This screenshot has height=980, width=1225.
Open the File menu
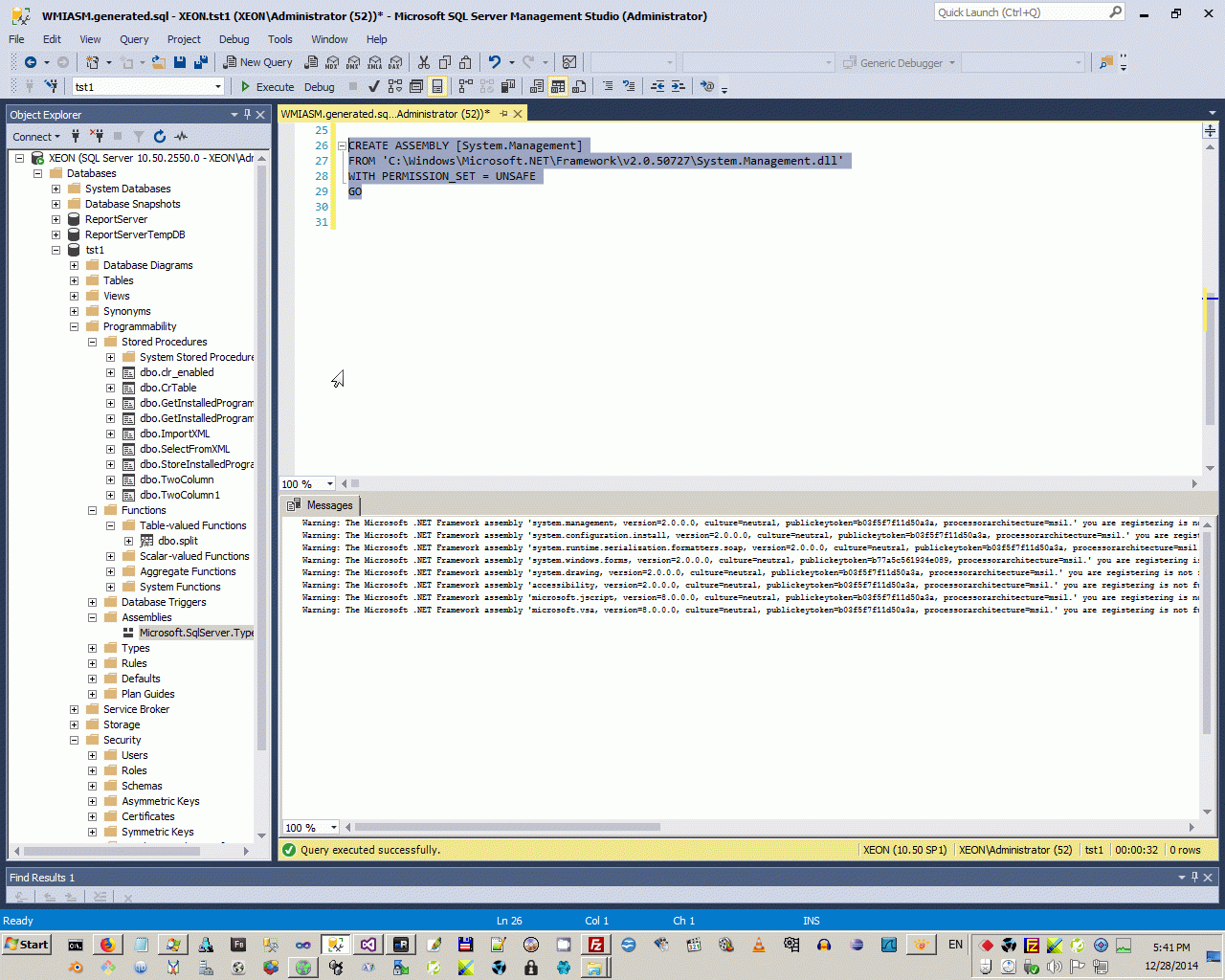[x=17, y=39]
